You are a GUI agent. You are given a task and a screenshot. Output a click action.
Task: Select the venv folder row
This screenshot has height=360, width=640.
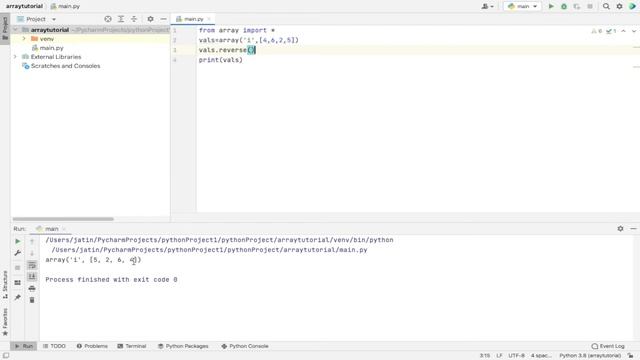[x=90, y=39]
